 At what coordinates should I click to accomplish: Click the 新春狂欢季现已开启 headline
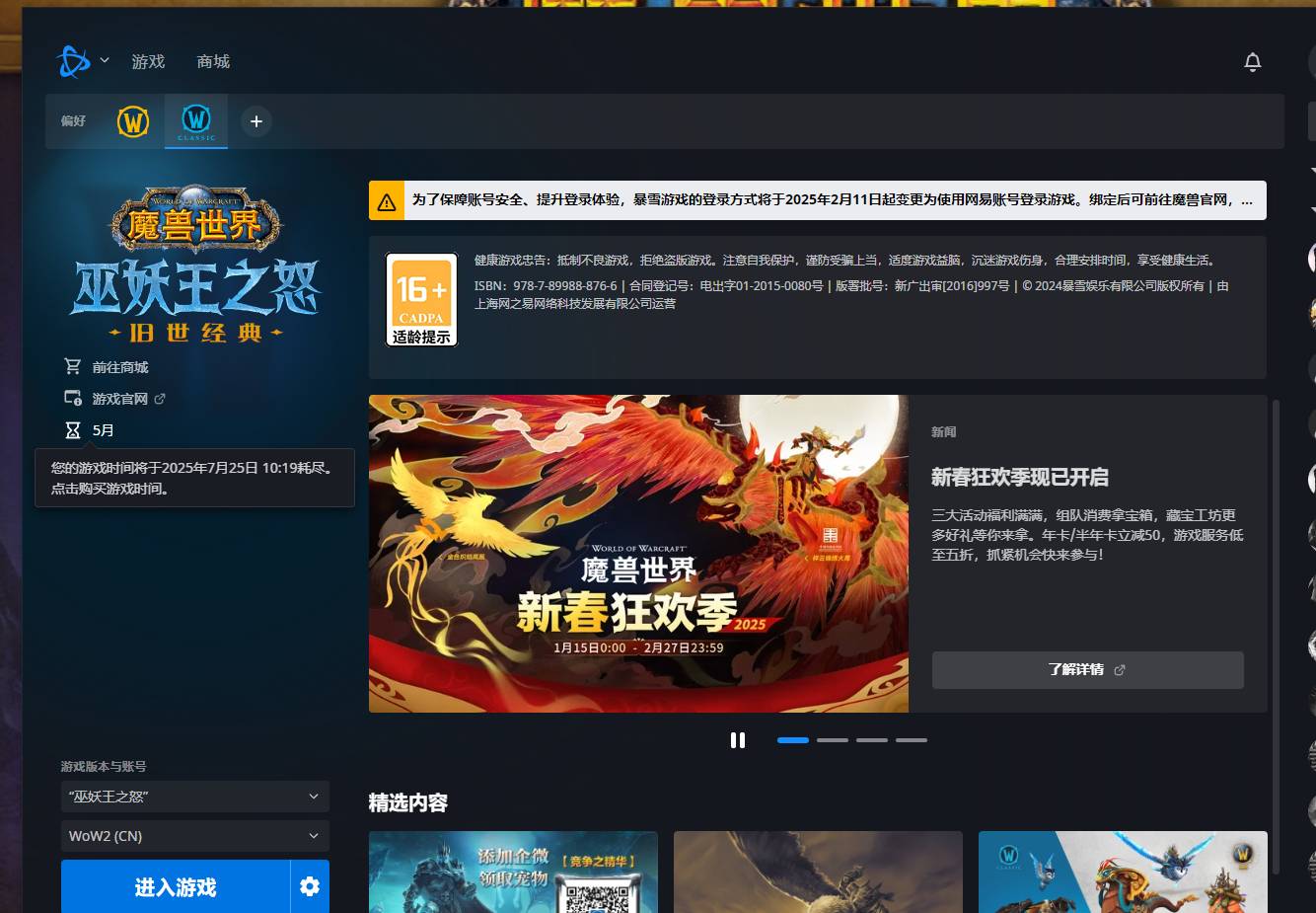(1020, 478)
